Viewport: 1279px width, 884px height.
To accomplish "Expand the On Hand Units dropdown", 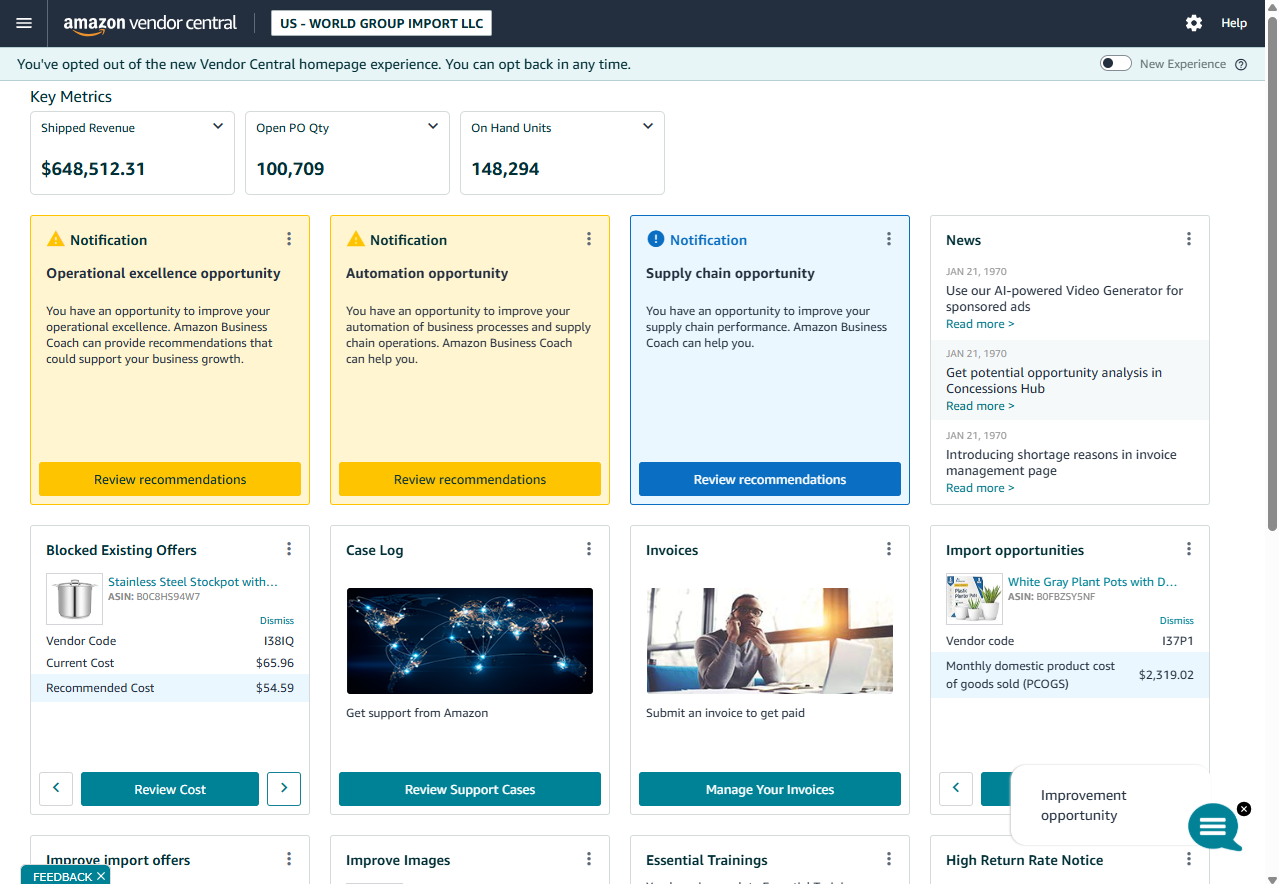I will click(x=648, y=127).
